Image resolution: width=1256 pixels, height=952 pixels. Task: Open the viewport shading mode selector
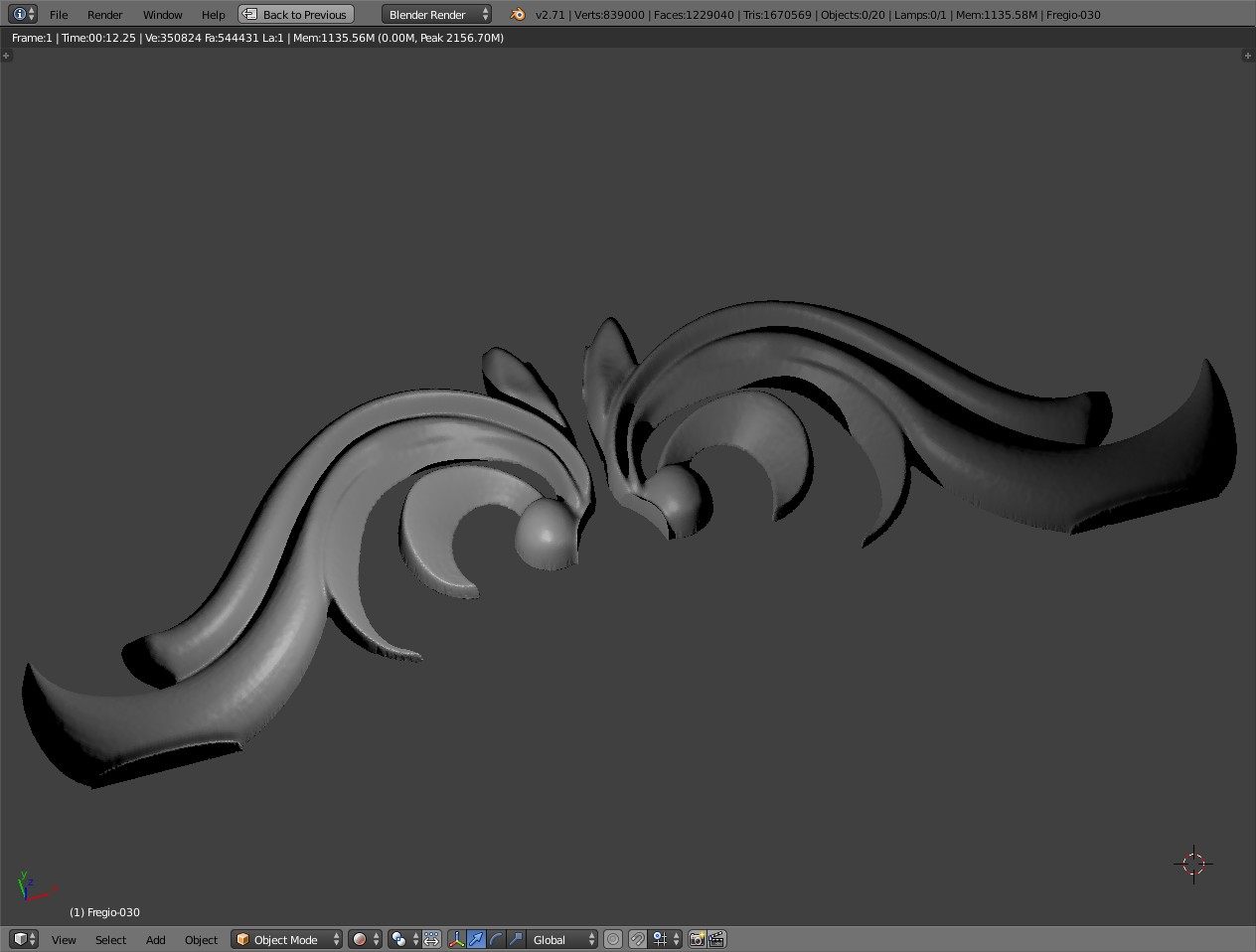(x=365, y=939)
